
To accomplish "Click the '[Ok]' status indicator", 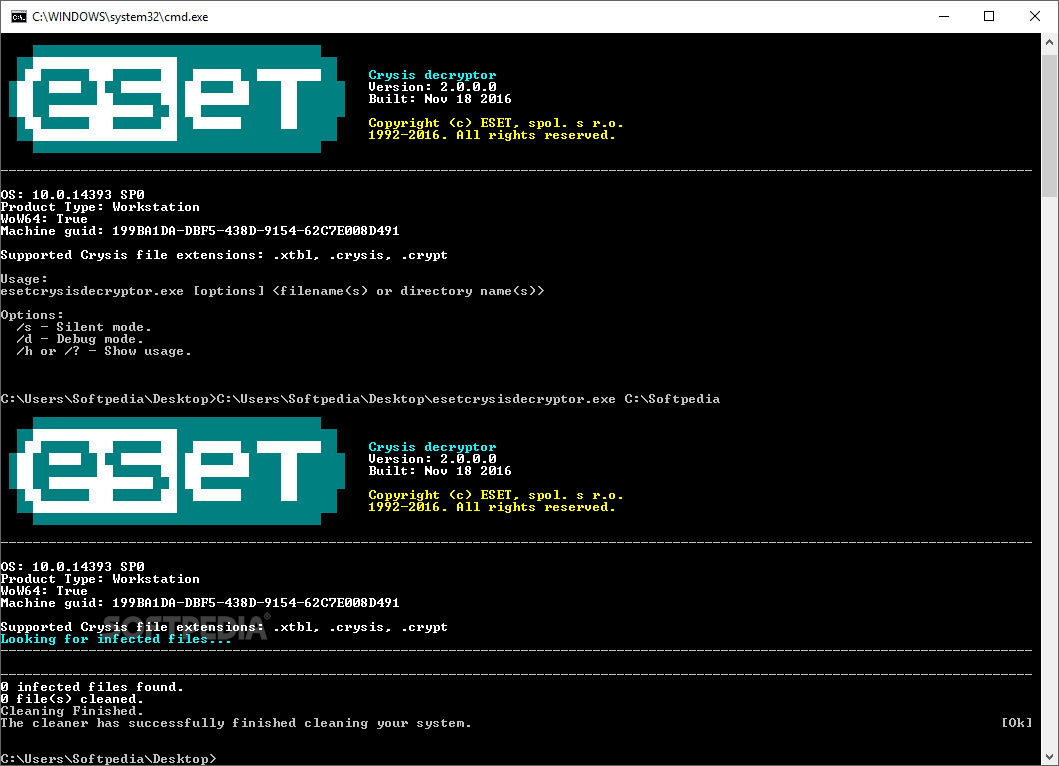I will [x=1016, y=723].
